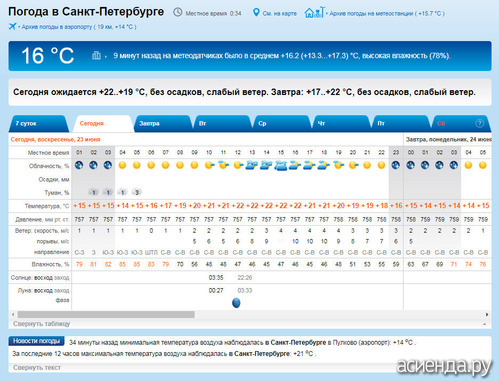Open the Пт forecast tab
Viewport: 499px width, 381px height.
[400, 124]
